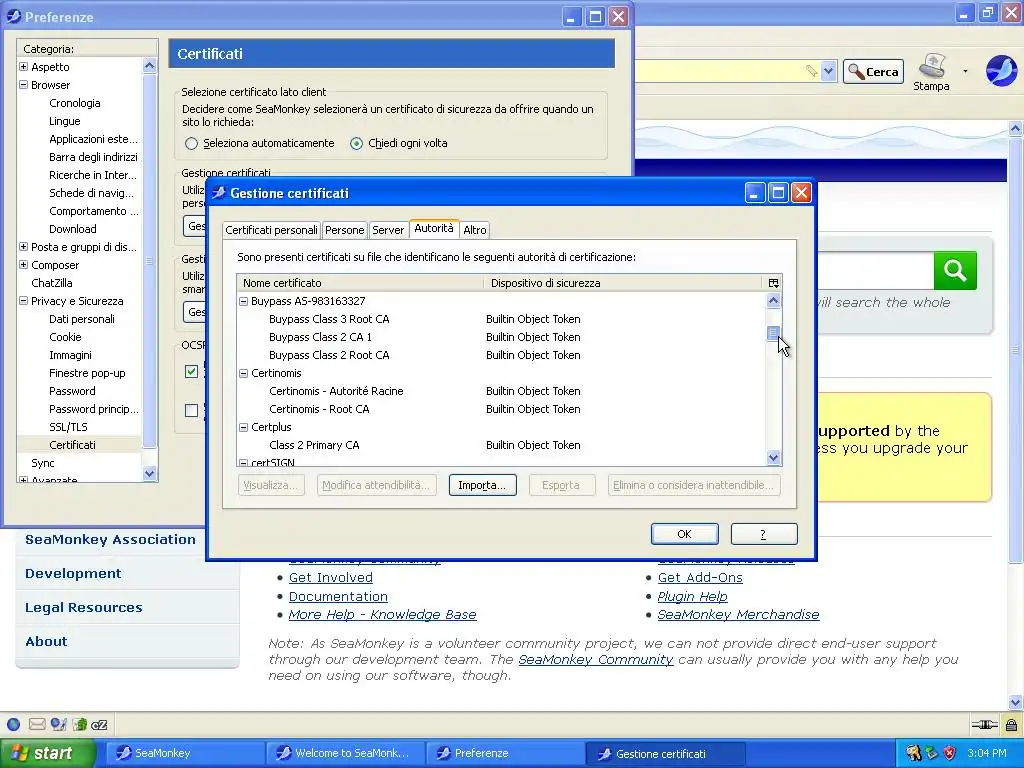Viewport: 1024px width, 768px height.
Task: Select the 'Chiedi ogni volta' radio button
Action: 357,144
